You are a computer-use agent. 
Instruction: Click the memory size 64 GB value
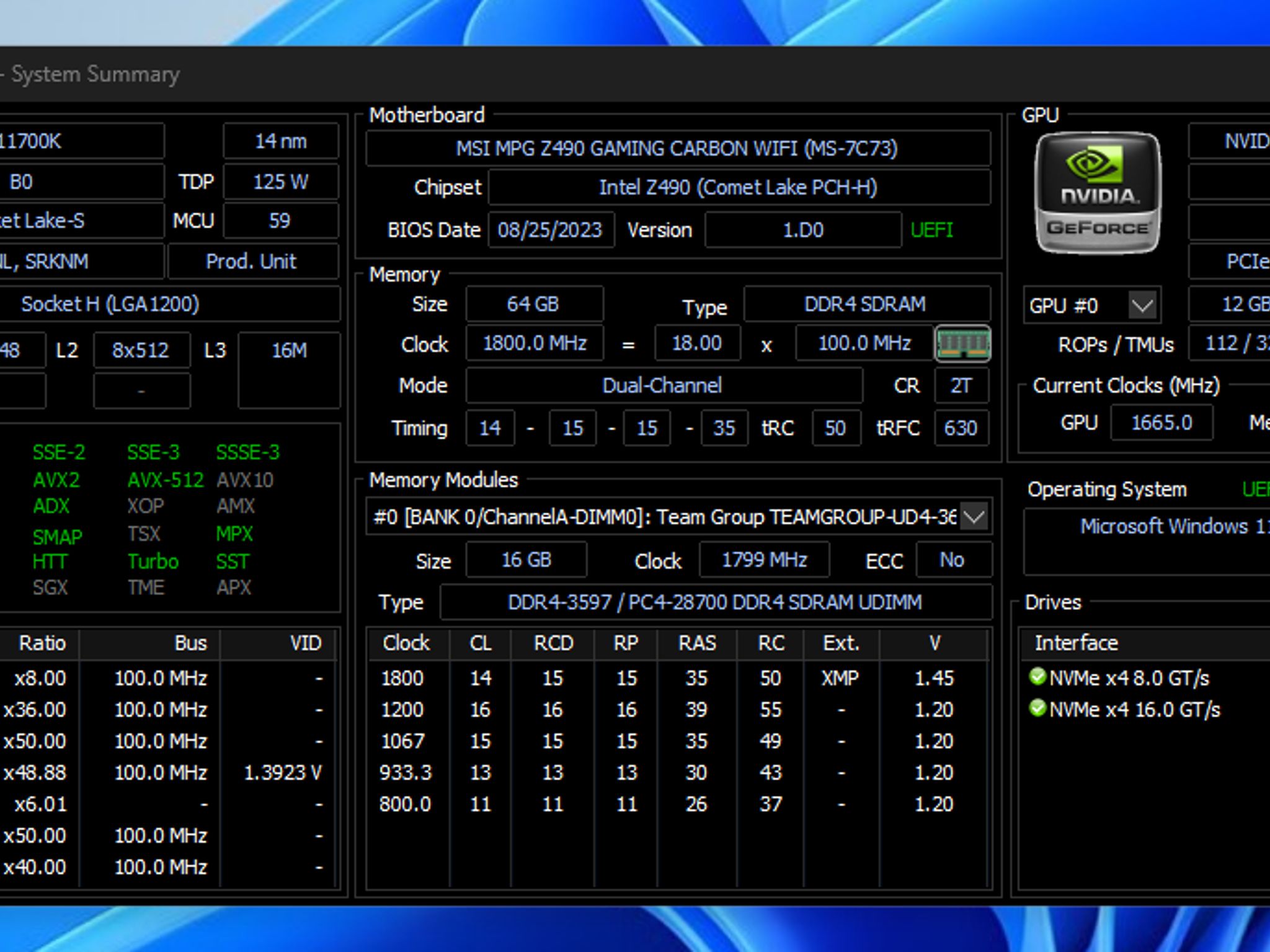[x=534, y=304]
